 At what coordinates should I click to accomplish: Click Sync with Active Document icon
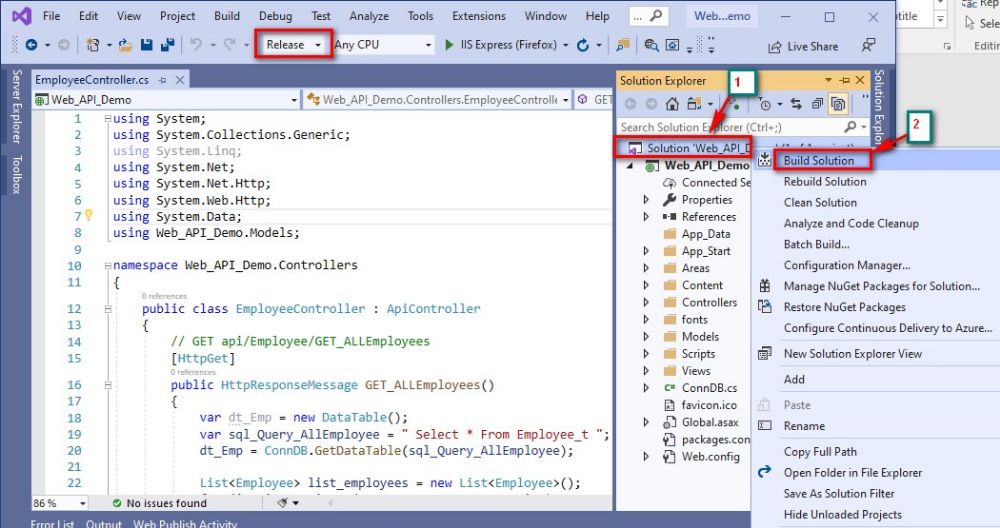click(x=796, y=103)
